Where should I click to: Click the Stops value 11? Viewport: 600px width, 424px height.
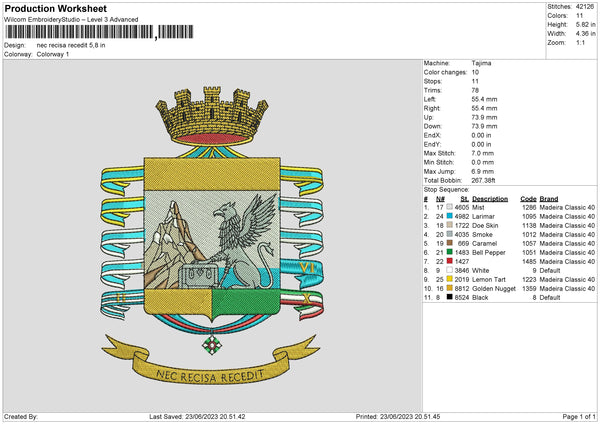[475, 81]
